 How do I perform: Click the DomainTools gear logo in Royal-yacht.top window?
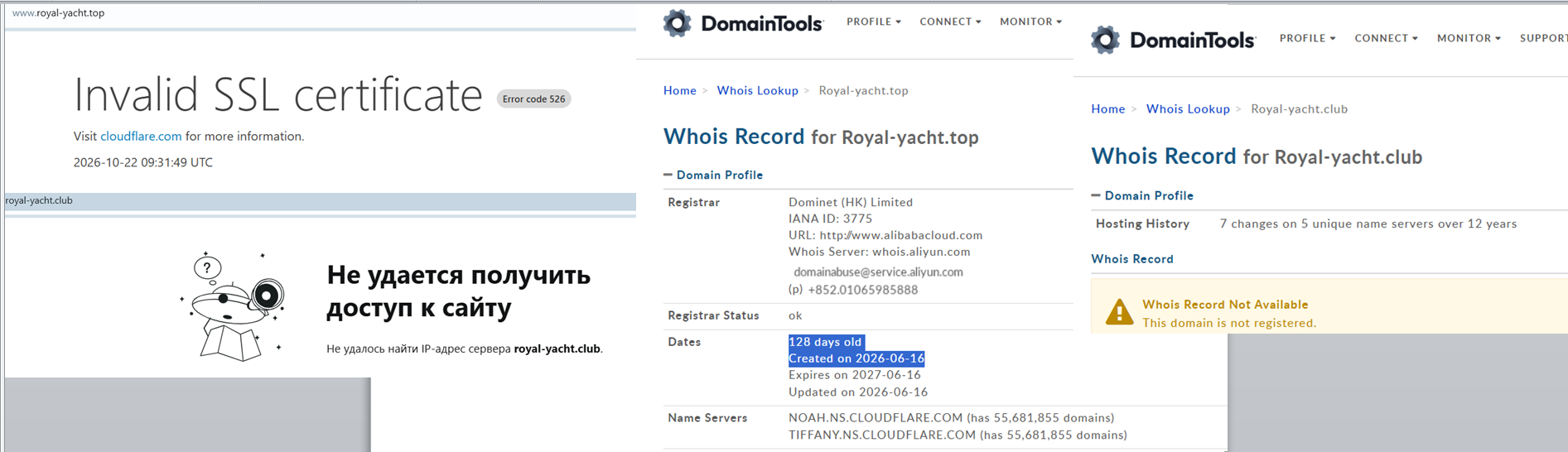pyautogui.click(x=678, y=23)
